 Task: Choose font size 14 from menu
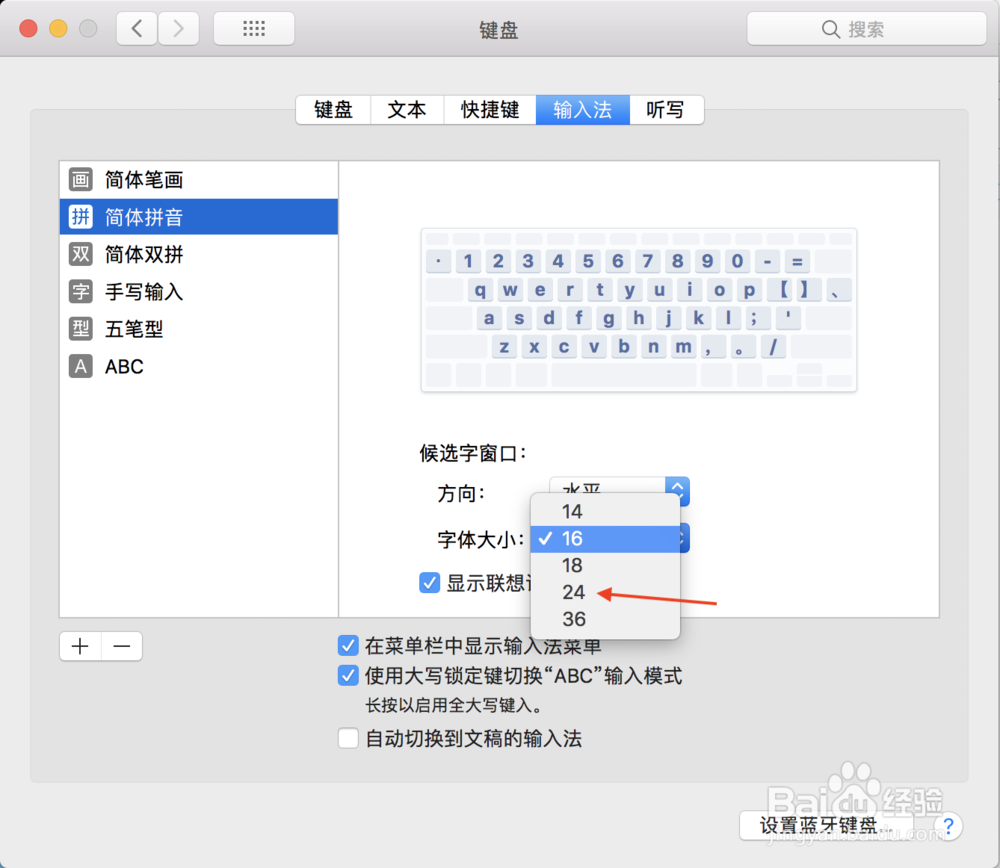[605, 511]
